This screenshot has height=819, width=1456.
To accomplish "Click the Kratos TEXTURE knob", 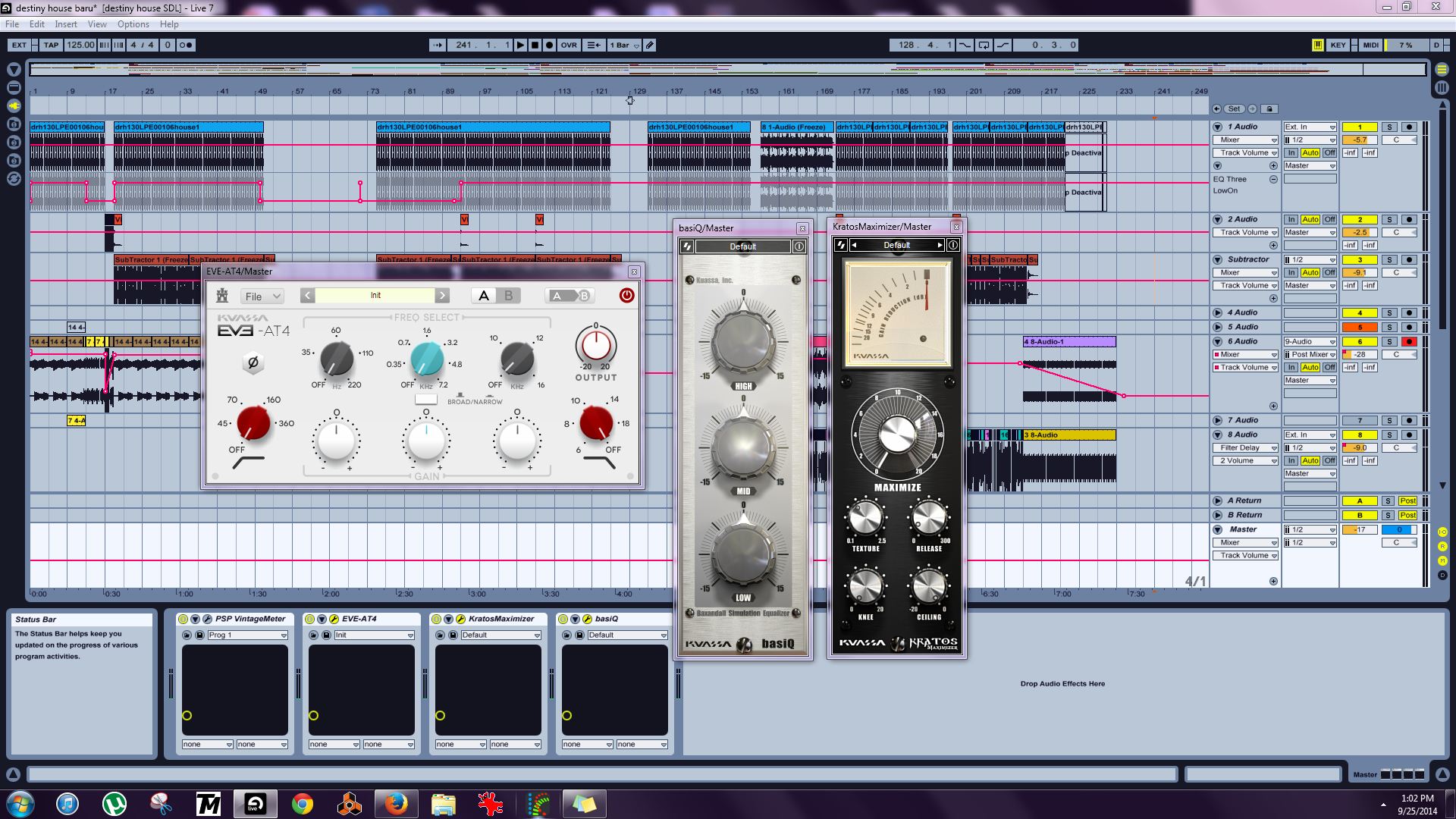I will click(864, 519).
